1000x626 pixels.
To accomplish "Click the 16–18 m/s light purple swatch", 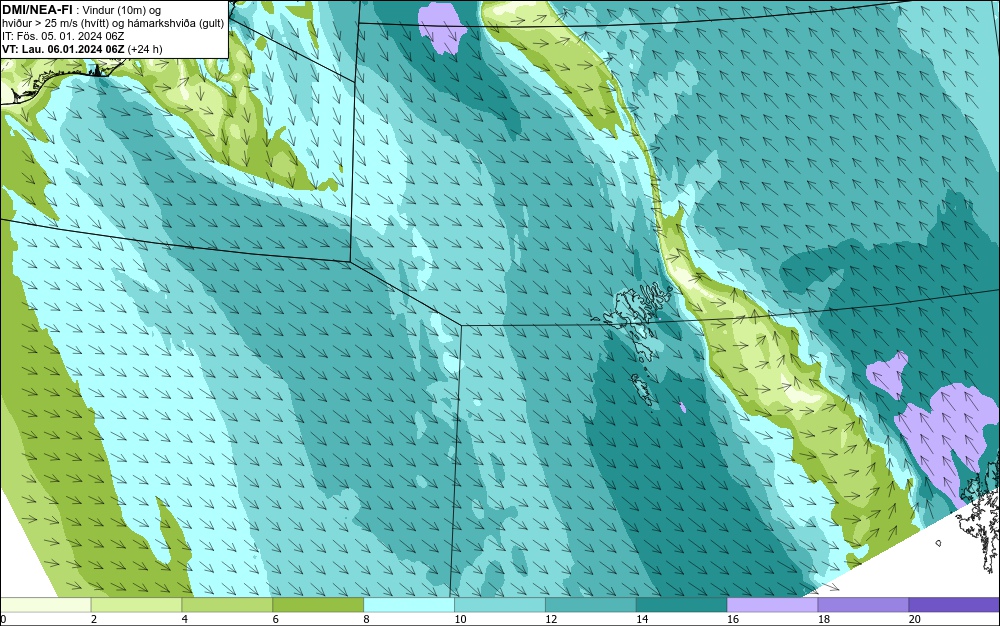I will pyautogui.click(x=772, y=604).
